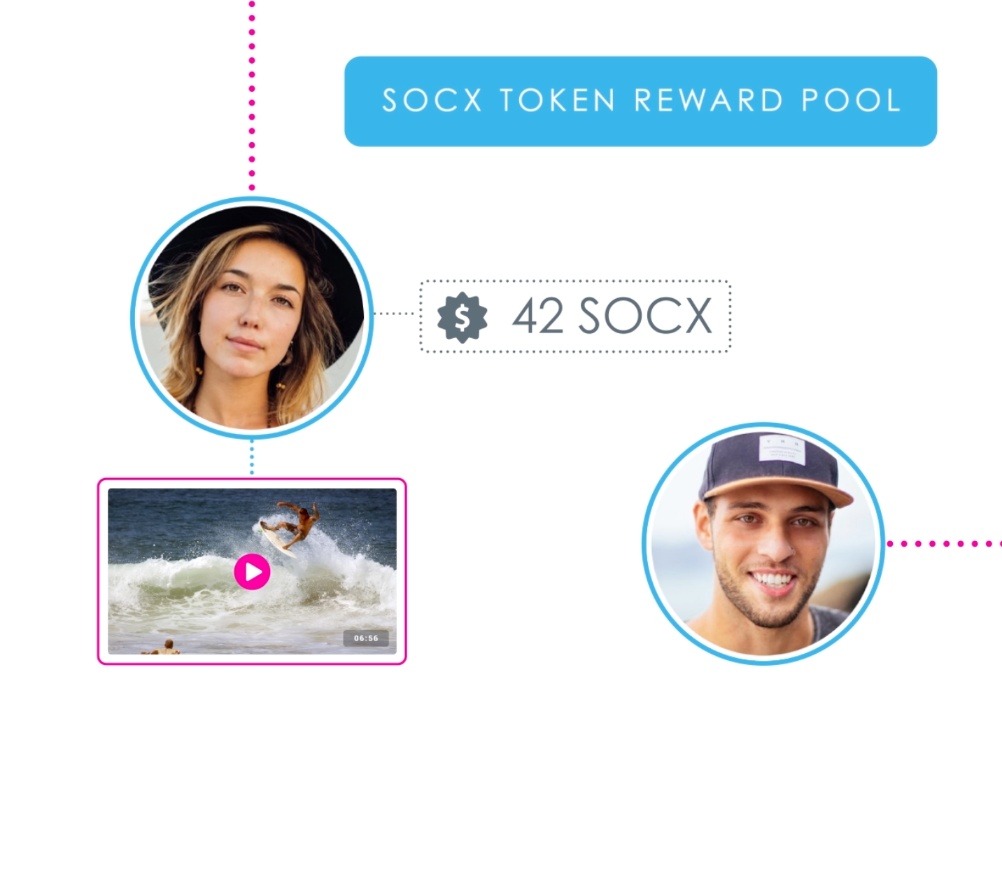Click the pink dotted line right of the man's avatar
The image size is (1002, 889).
point(944,544)
